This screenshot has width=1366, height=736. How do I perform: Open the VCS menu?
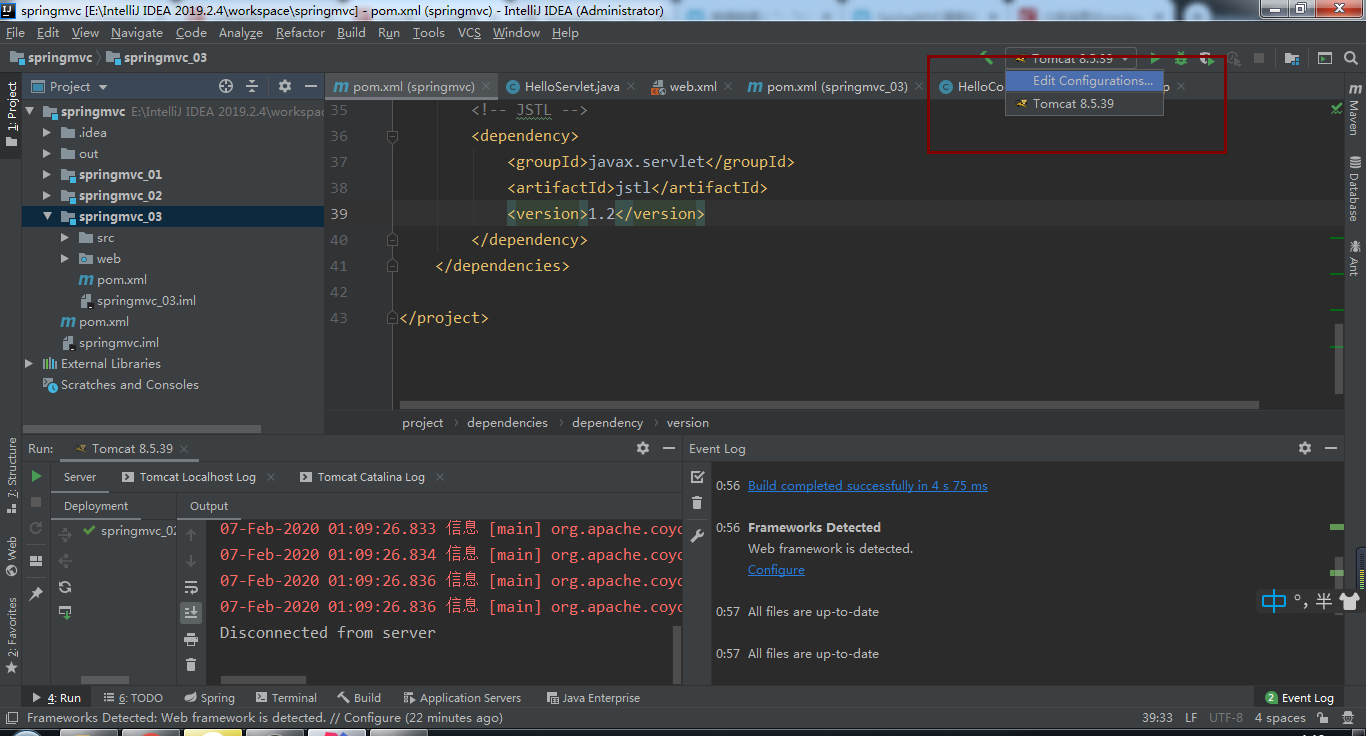tap(469, 33)
